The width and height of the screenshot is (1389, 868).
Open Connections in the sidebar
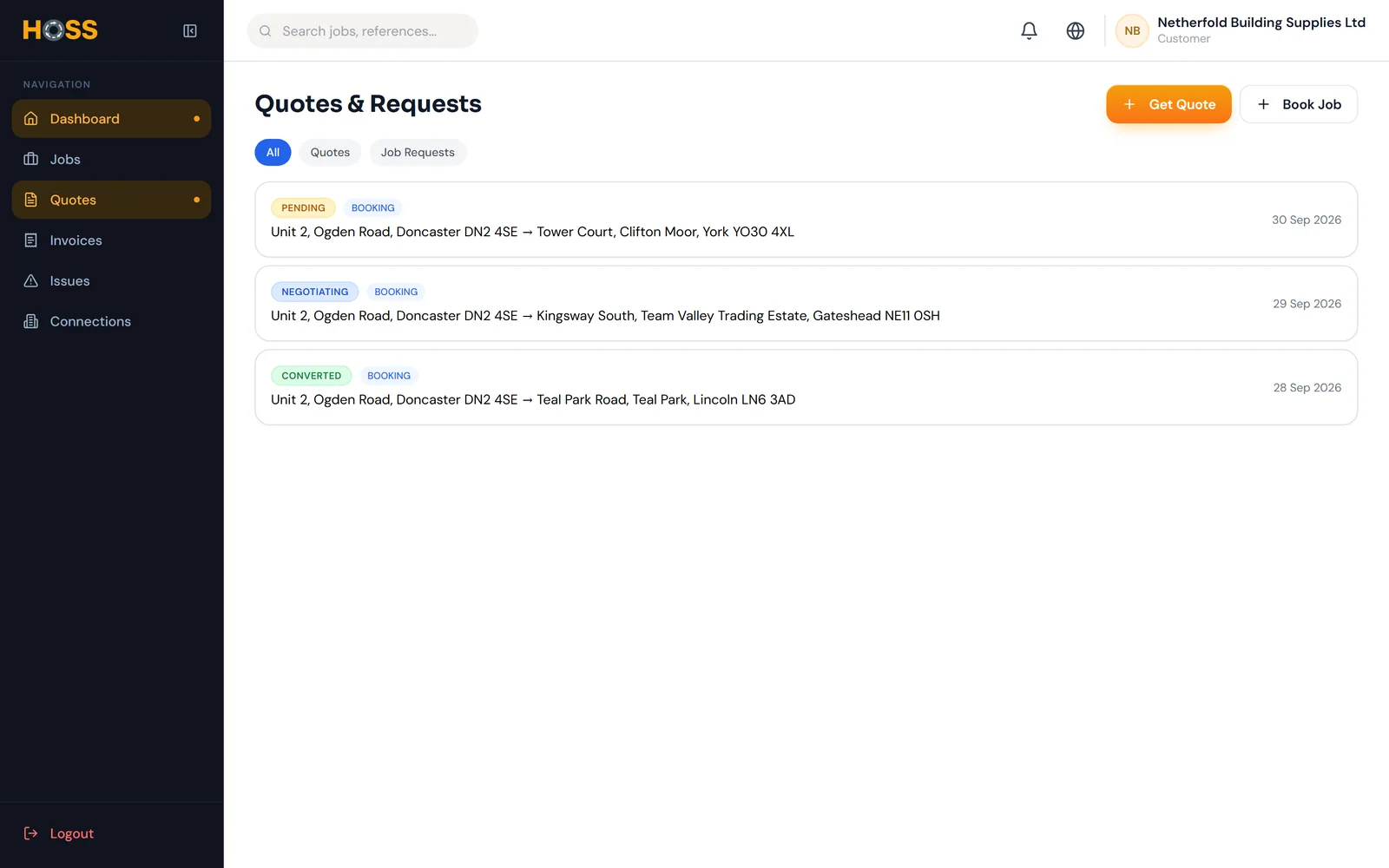(111, 321)
